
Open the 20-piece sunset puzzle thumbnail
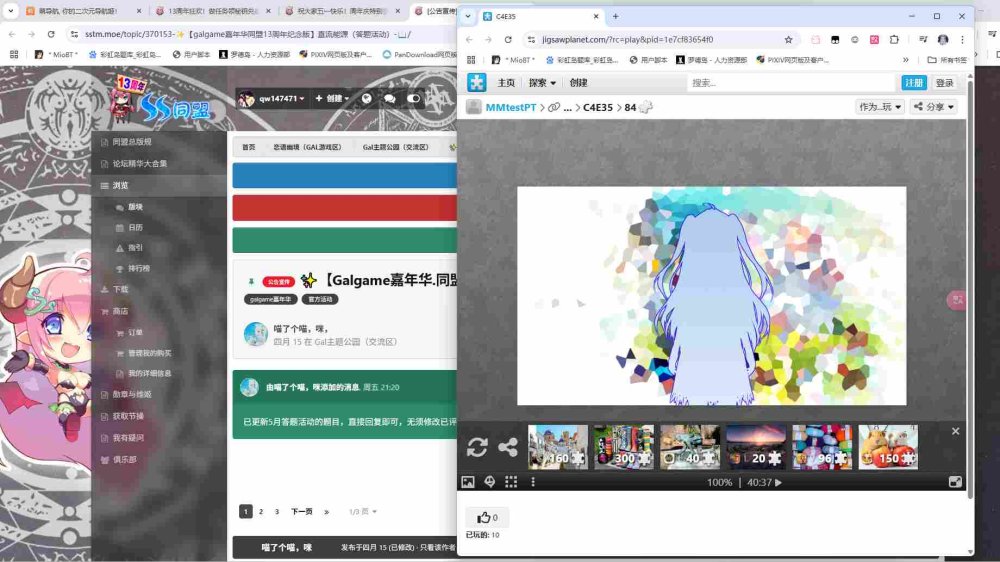click(x=756, y=447)
